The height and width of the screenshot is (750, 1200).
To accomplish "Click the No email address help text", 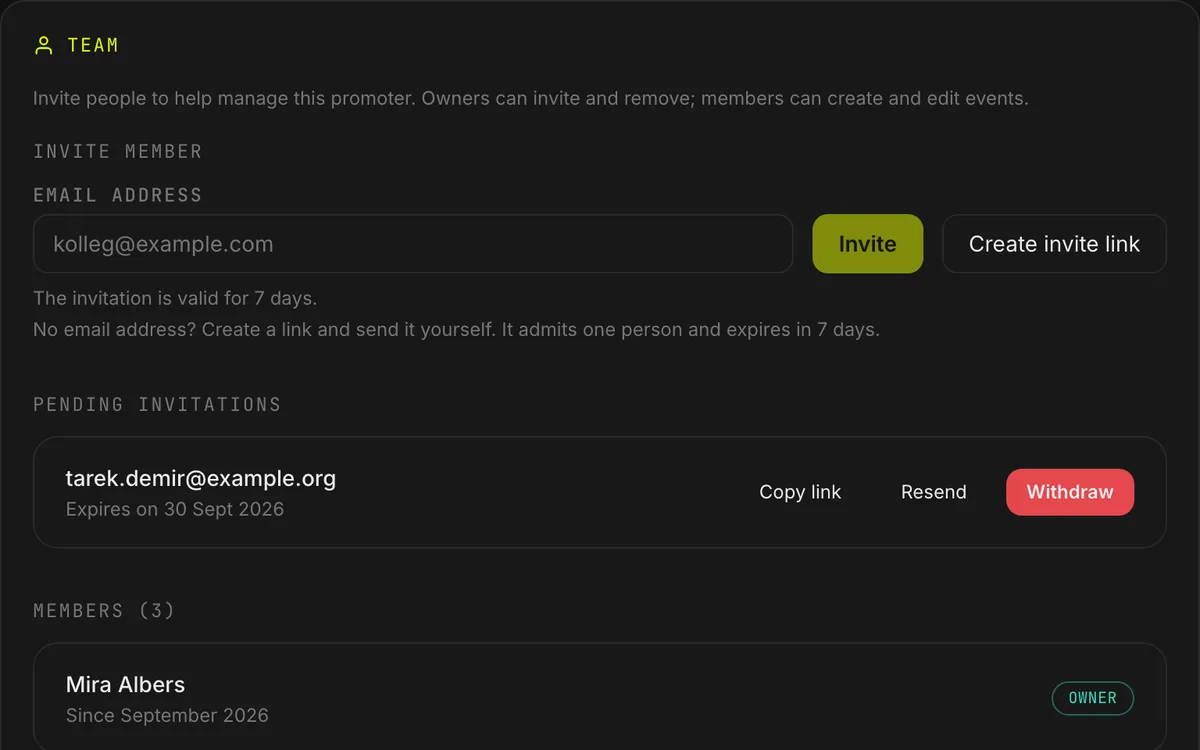I will 456,329.
